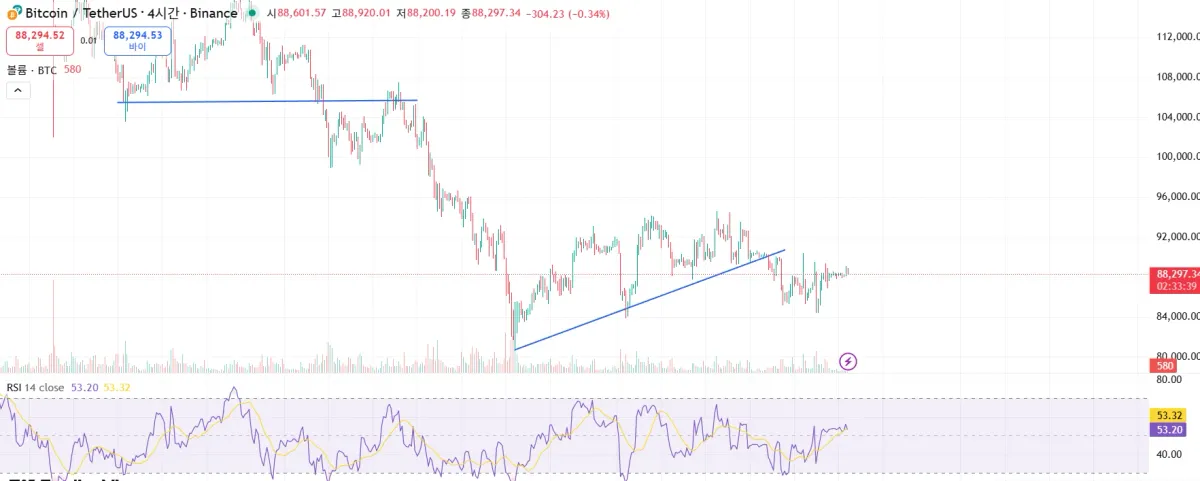Click the green market-open status dot
1200x481 pixels.
252,14
